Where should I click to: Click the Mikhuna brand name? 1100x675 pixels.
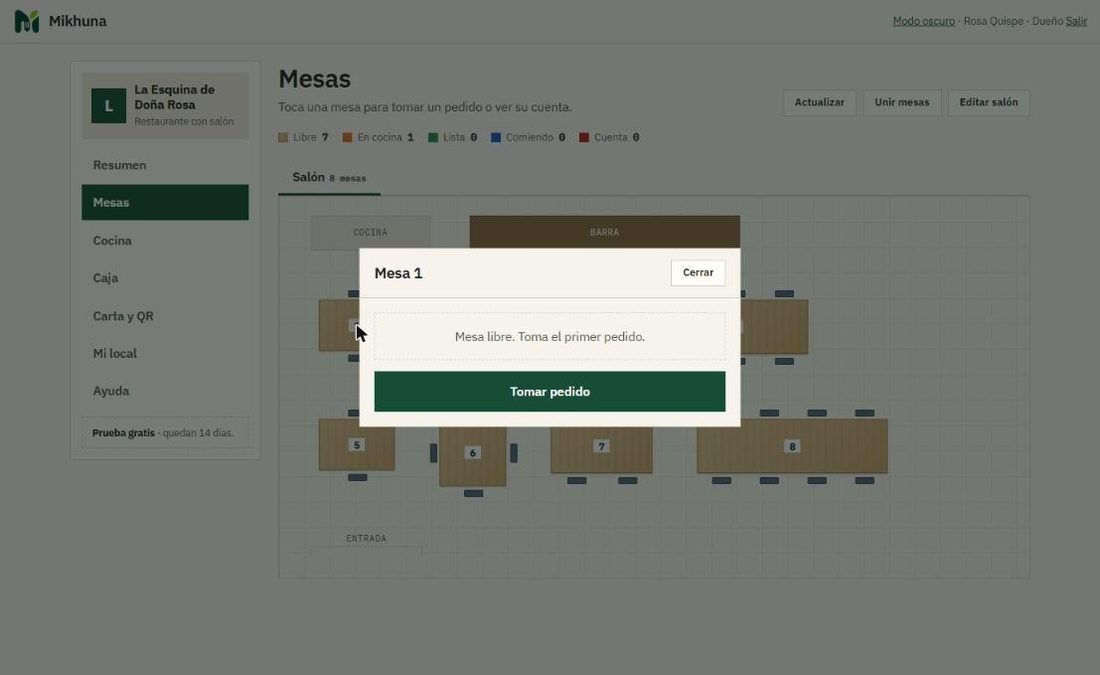(x=78, y=21)
